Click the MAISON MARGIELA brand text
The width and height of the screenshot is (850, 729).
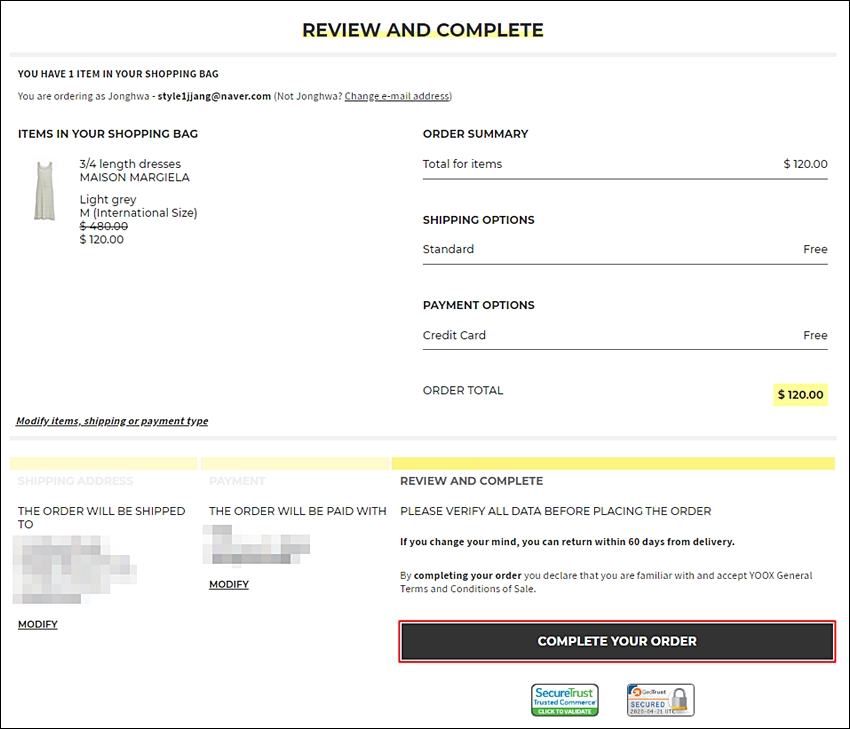(x=134, y=177)
